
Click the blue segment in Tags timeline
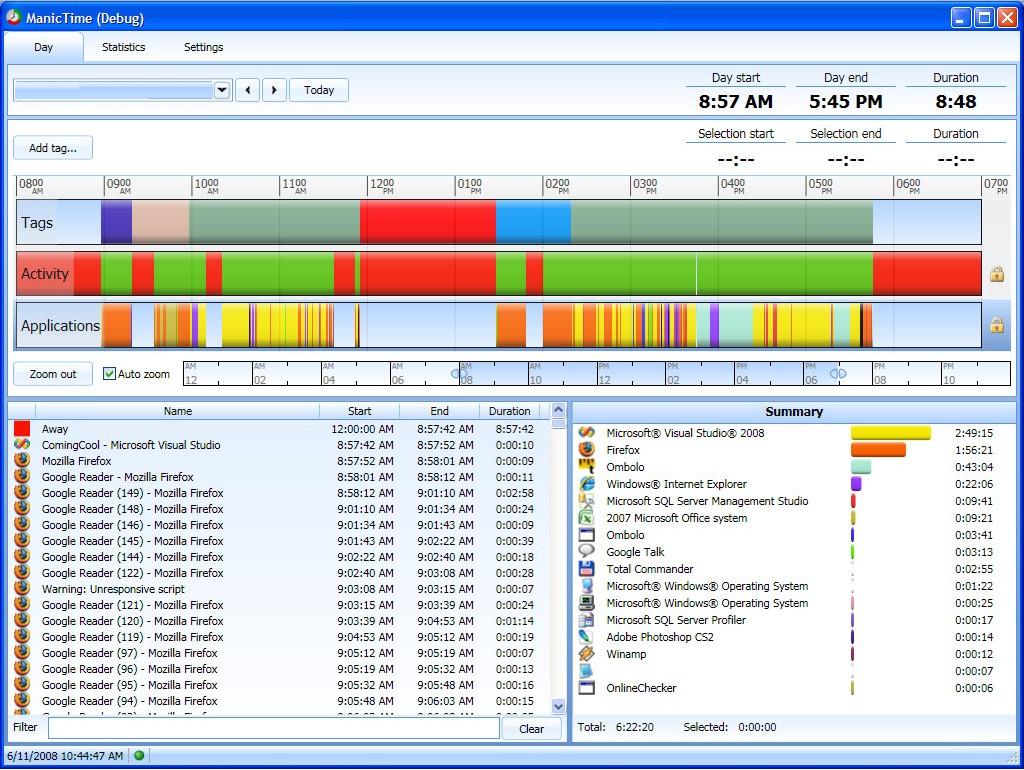pyautogui.click(x=532, y=222)
